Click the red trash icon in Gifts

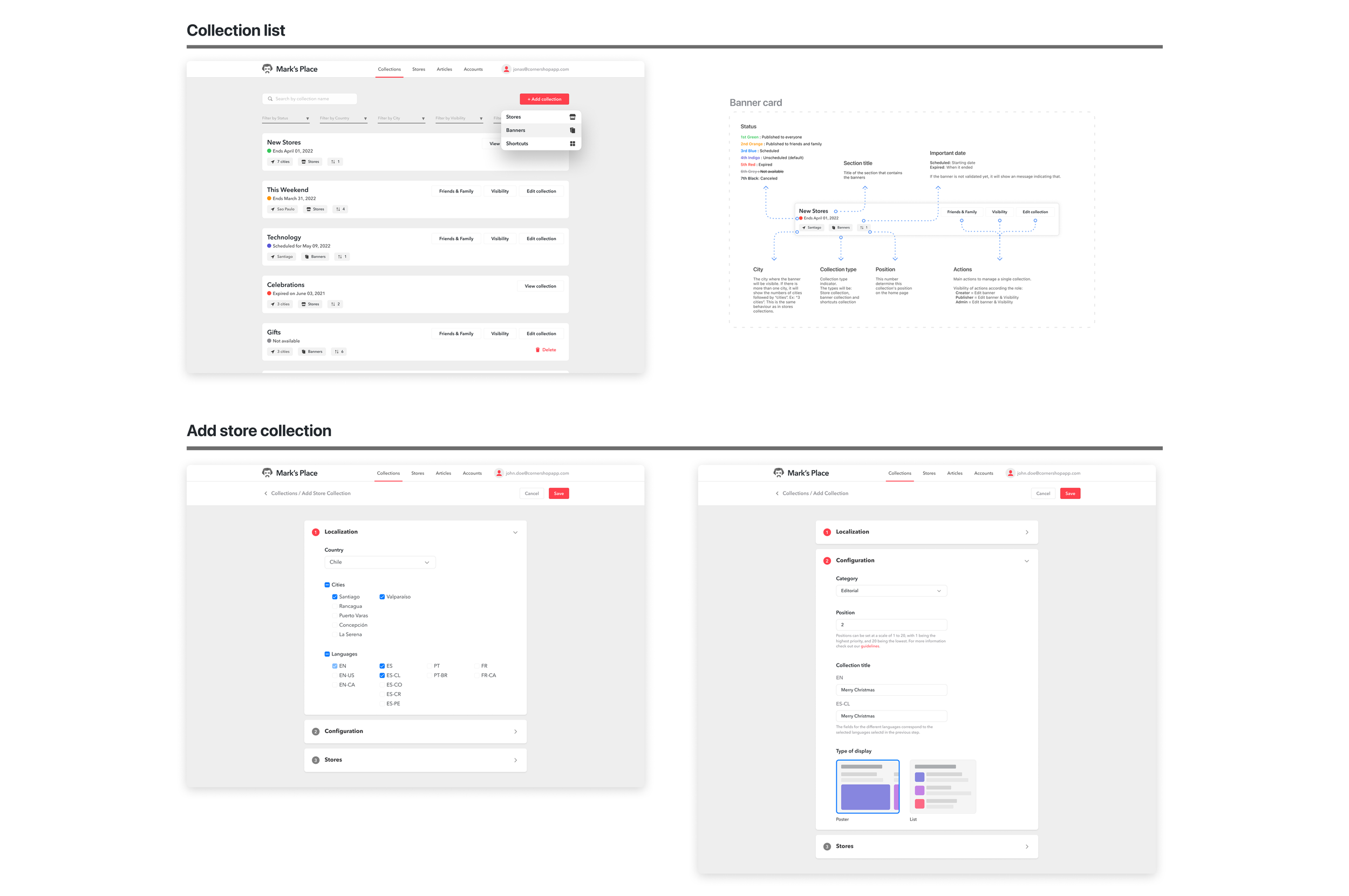[537, 350]
